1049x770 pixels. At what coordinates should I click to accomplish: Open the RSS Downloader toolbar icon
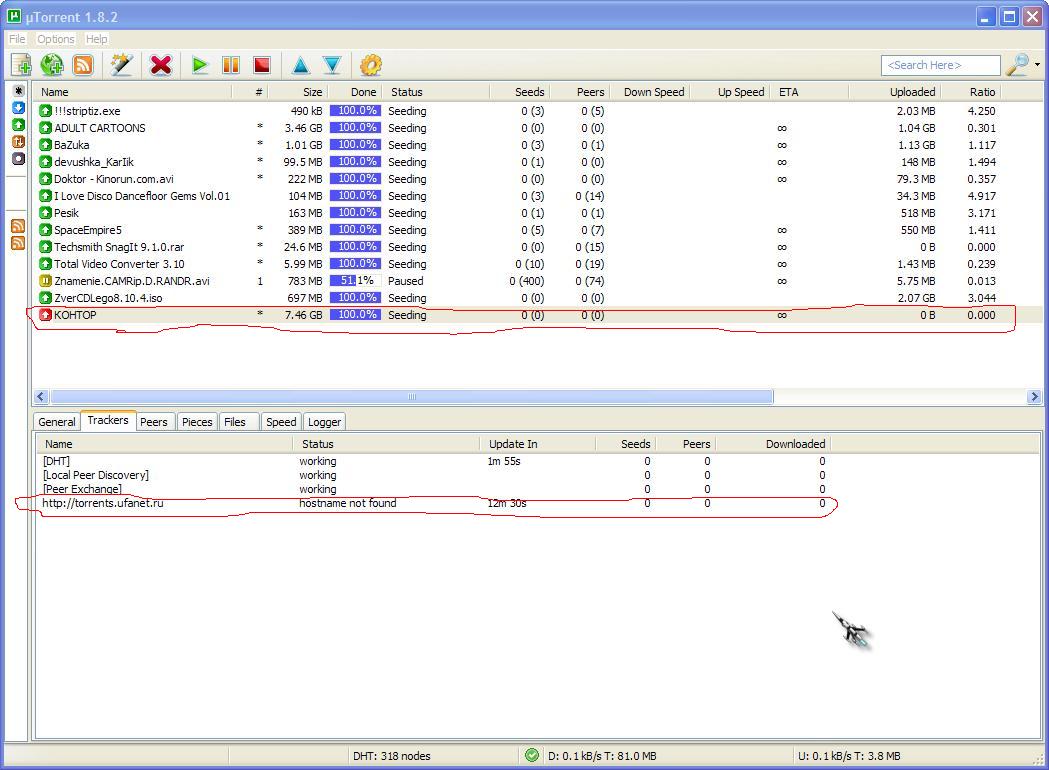click(x=83, y=65)
